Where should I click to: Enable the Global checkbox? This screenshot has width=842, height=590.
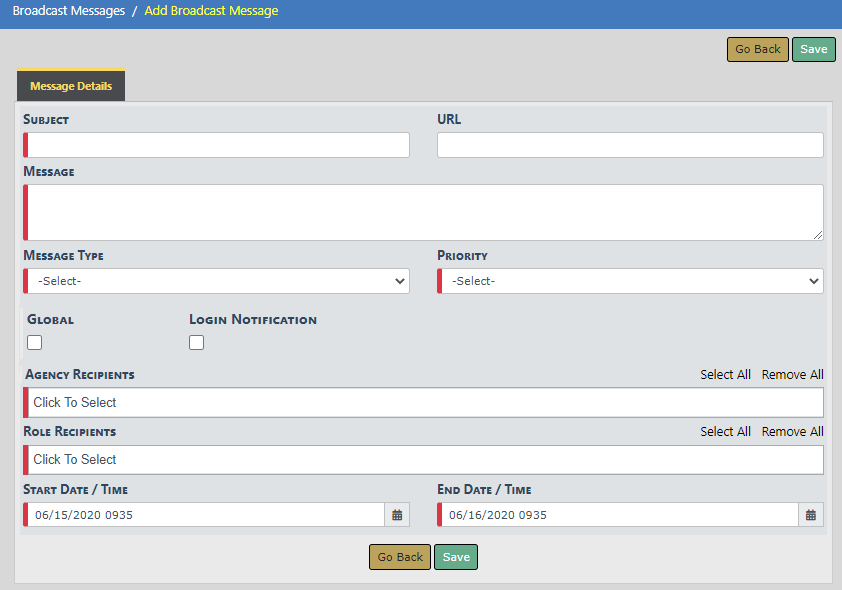pyautogui.click(x=35, y=343)
